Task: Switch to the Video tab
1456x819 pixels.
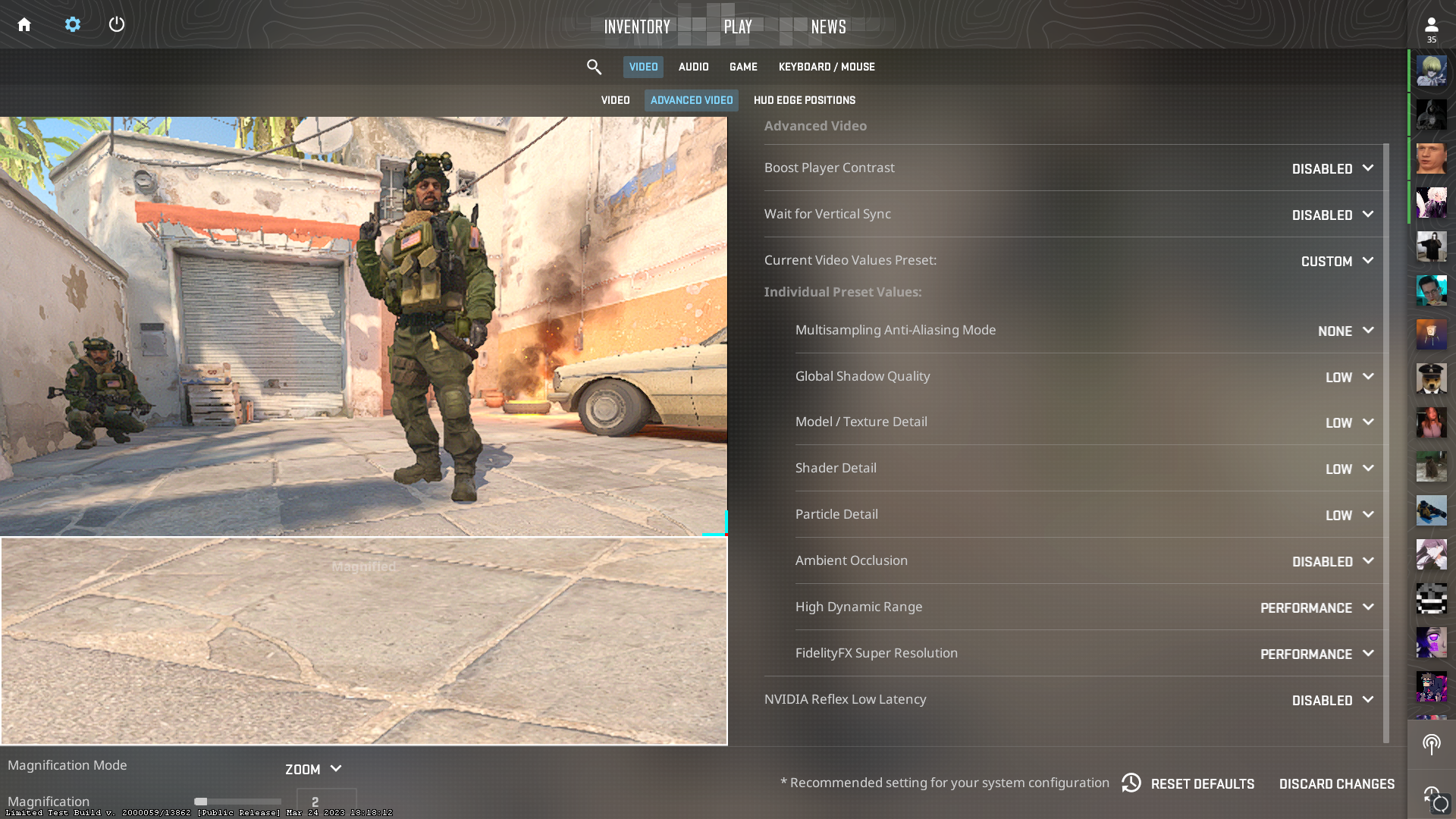Action: pos(614,99)
